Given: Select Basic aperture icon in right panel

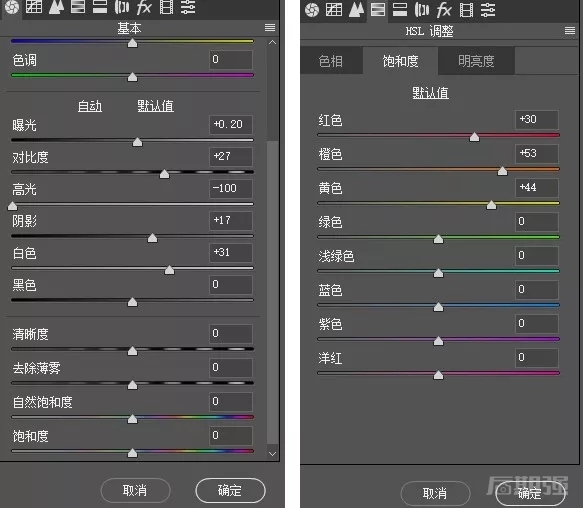Looking at the screenshot, I should point(312,10).
